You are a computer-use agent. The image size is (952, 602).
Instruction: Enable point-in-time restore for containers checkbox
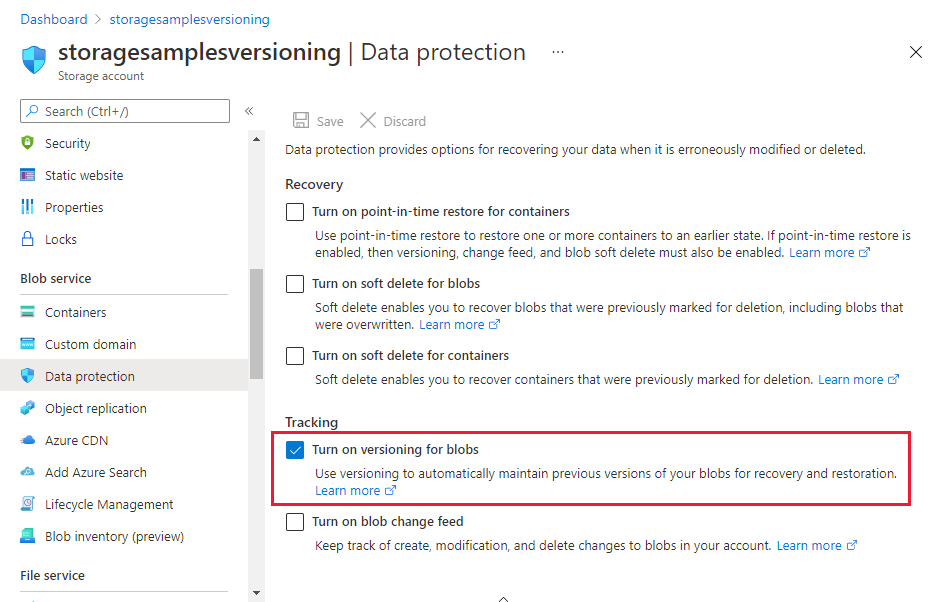(295, 212)
